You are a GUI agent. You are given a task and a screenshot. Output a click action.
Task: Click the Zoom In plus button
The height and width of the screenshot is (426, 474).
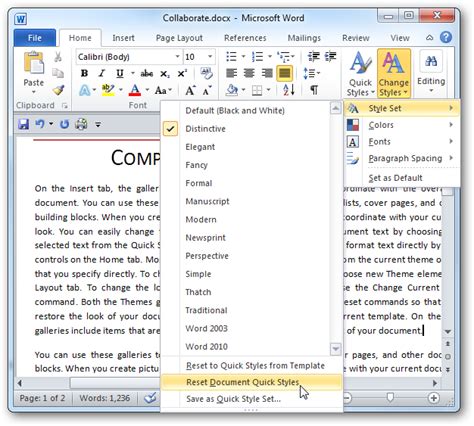433,398
